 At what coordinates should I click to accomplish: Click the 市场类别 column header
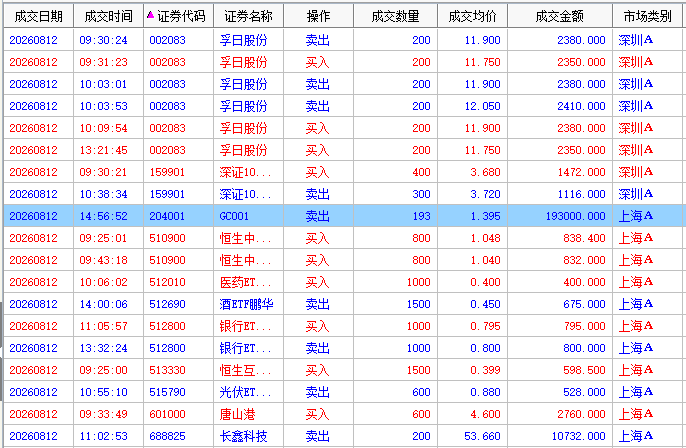pos(648,16)
